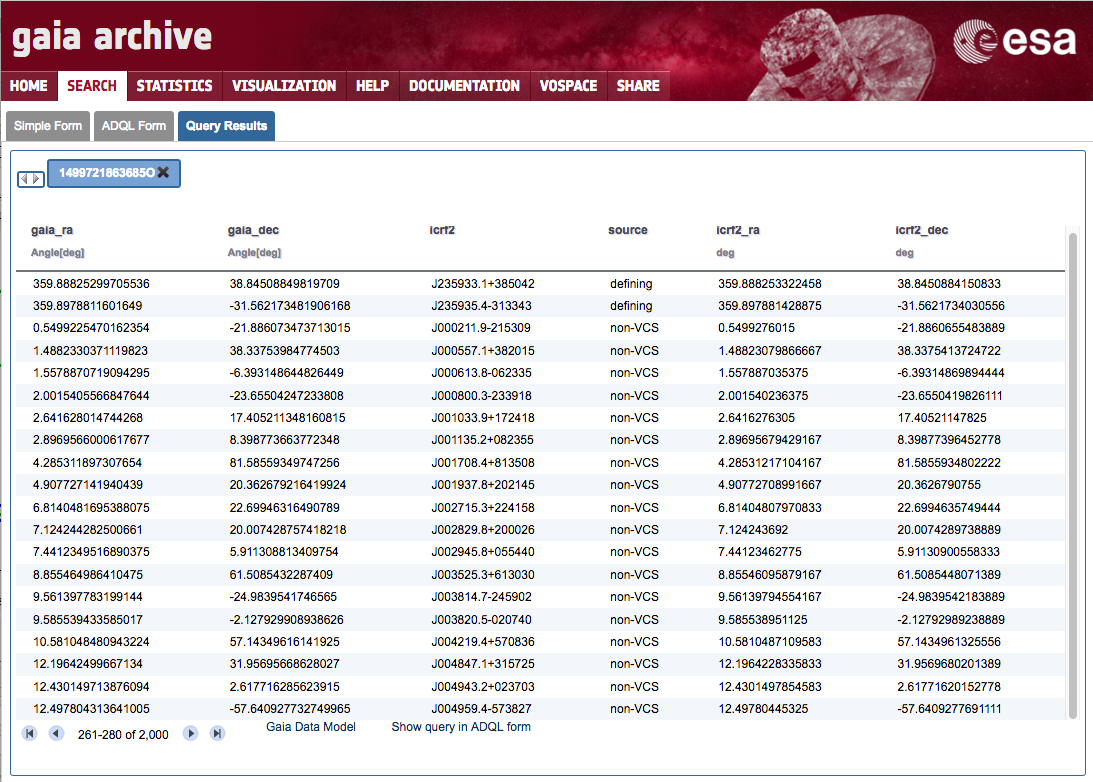Click the gaia archive title logo

(x=112, y=37)
